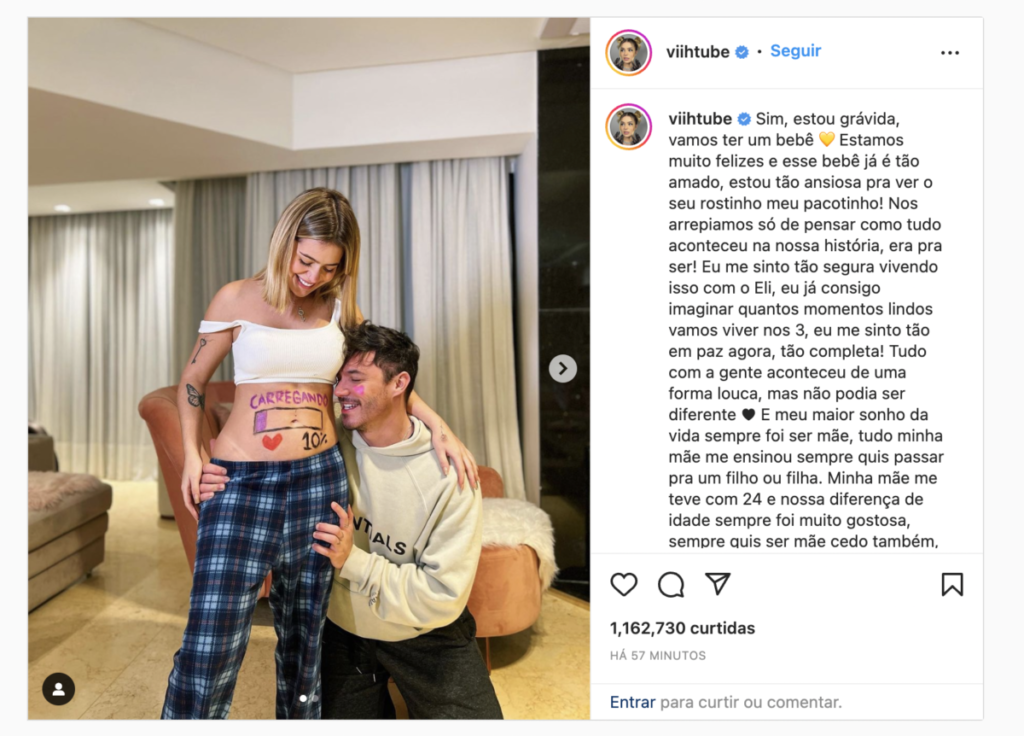This screenshot has width=1024, height=736.
Task: Open viihtube profile picture in header
Action: click(629, 52)
